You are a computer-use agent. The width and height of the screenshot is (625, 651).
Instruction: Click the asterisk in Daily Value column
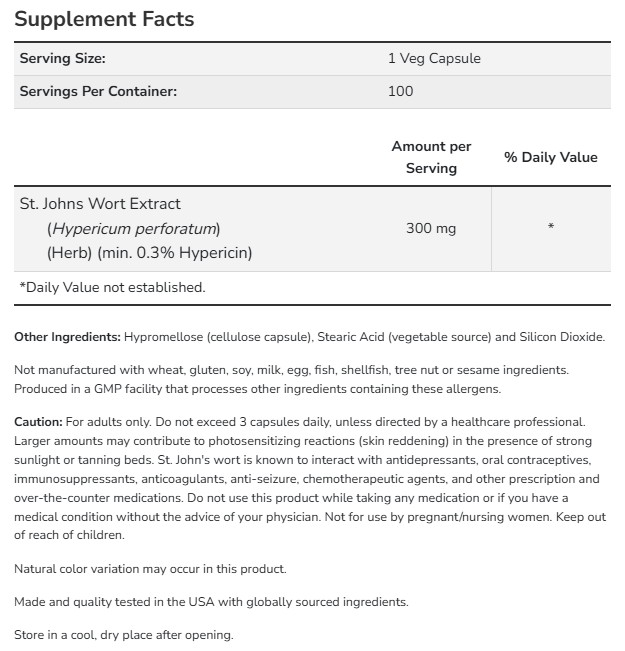(x=551, y=228)
